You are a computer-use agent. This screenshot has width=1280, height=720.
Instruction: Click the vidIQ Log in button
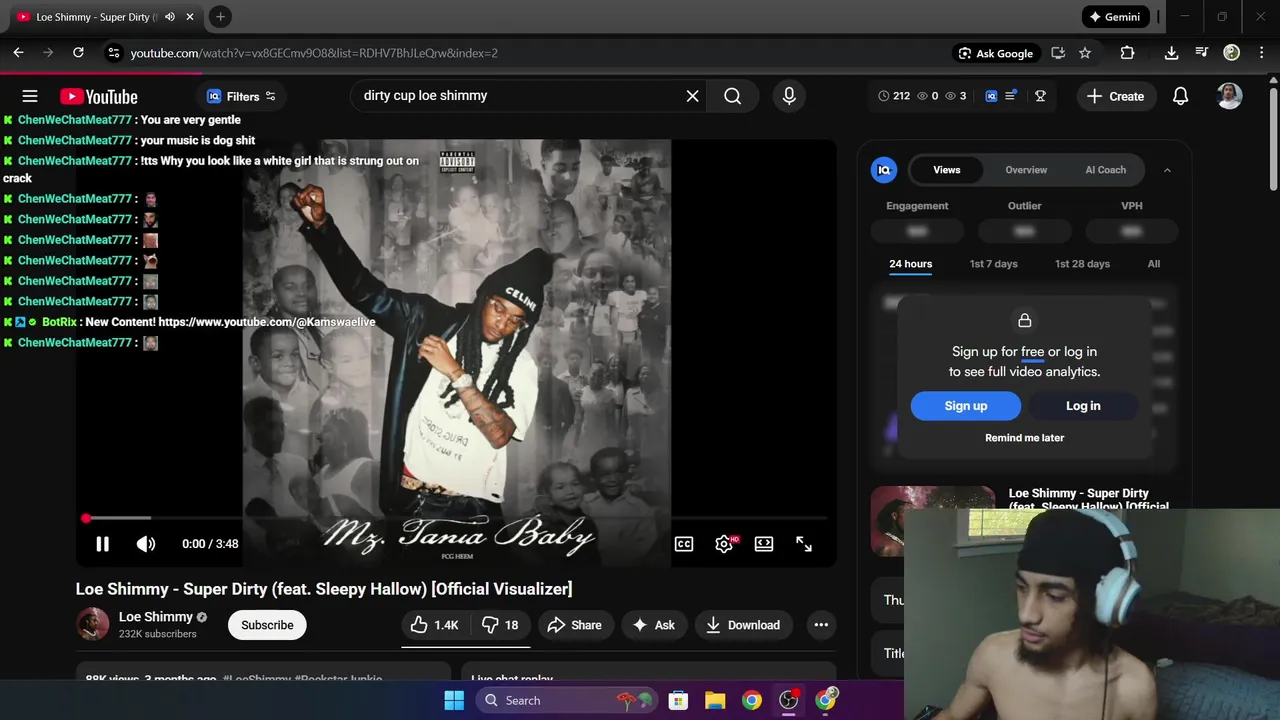pos(1083,406)
